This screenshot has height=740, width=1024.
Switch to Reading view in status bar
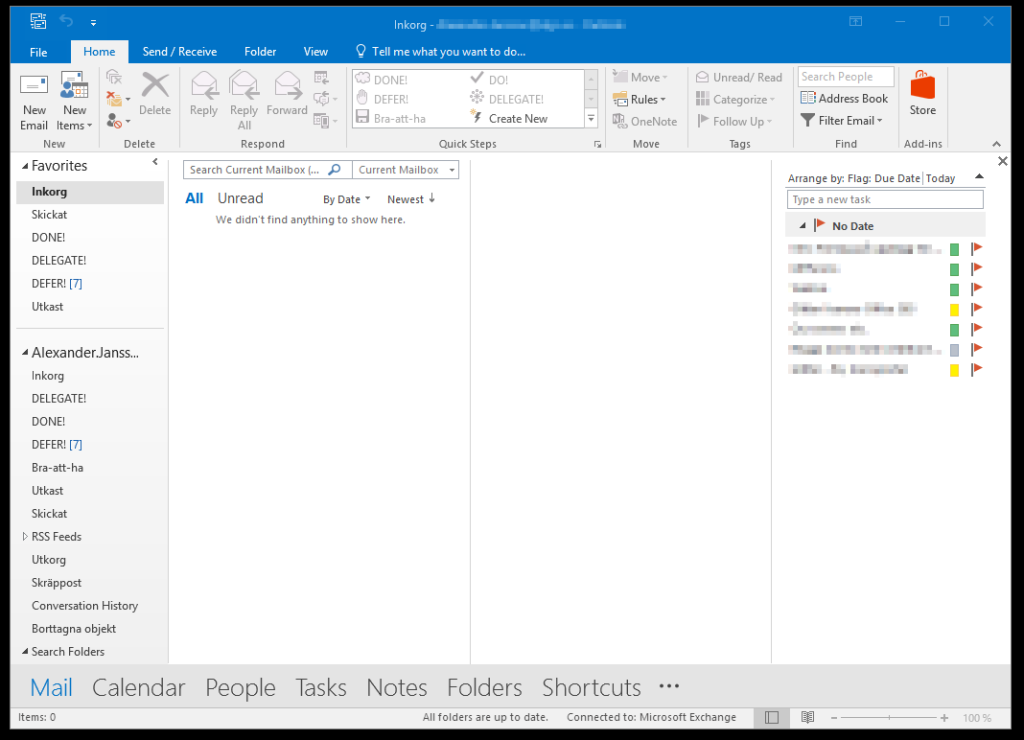807,717
